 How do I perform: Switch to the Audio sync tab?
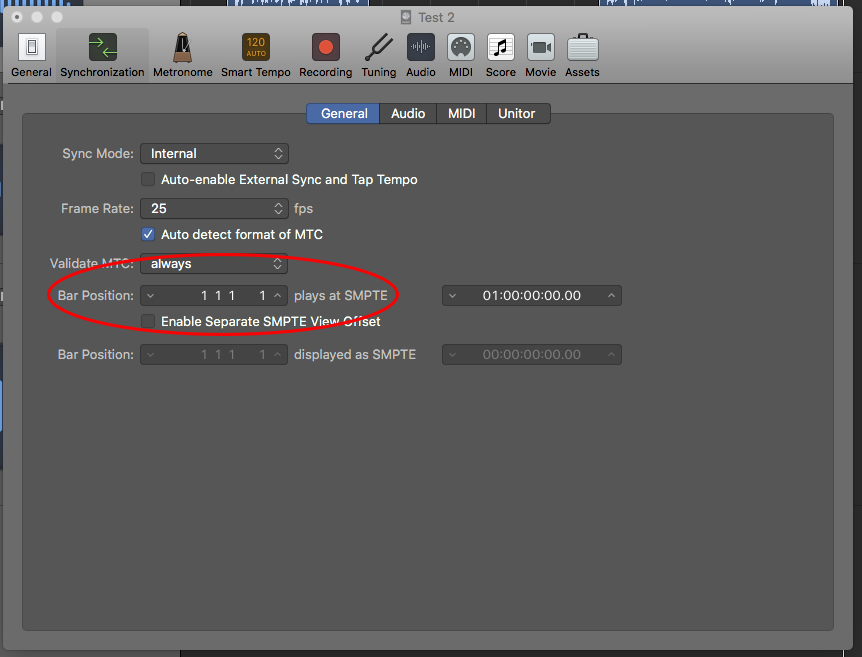[x=408, y=114]
